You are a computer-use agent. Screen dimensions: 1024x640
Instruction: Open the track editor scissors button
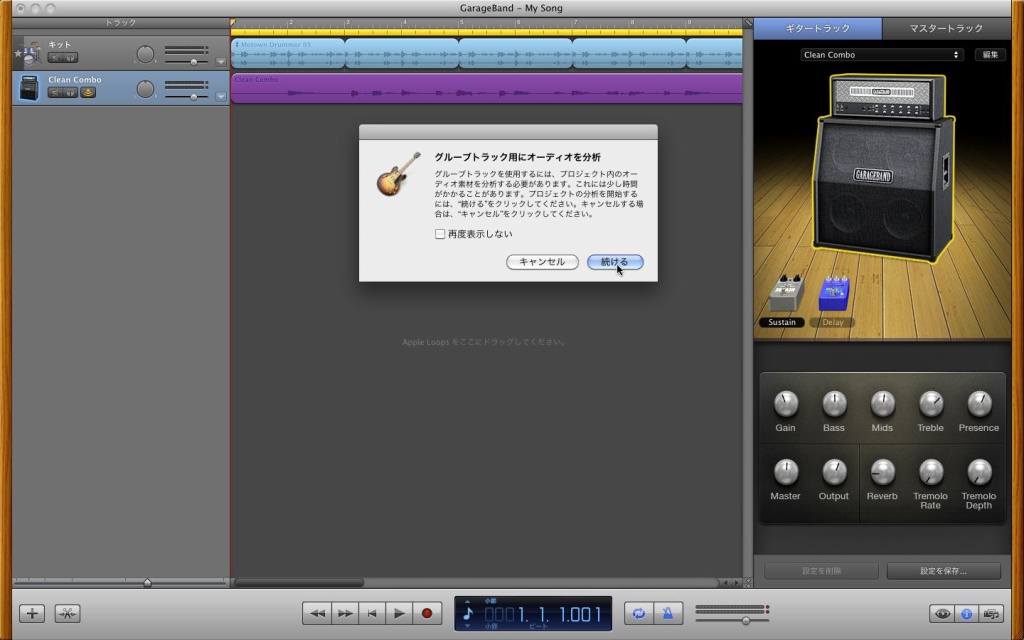(x=67, y=614)
